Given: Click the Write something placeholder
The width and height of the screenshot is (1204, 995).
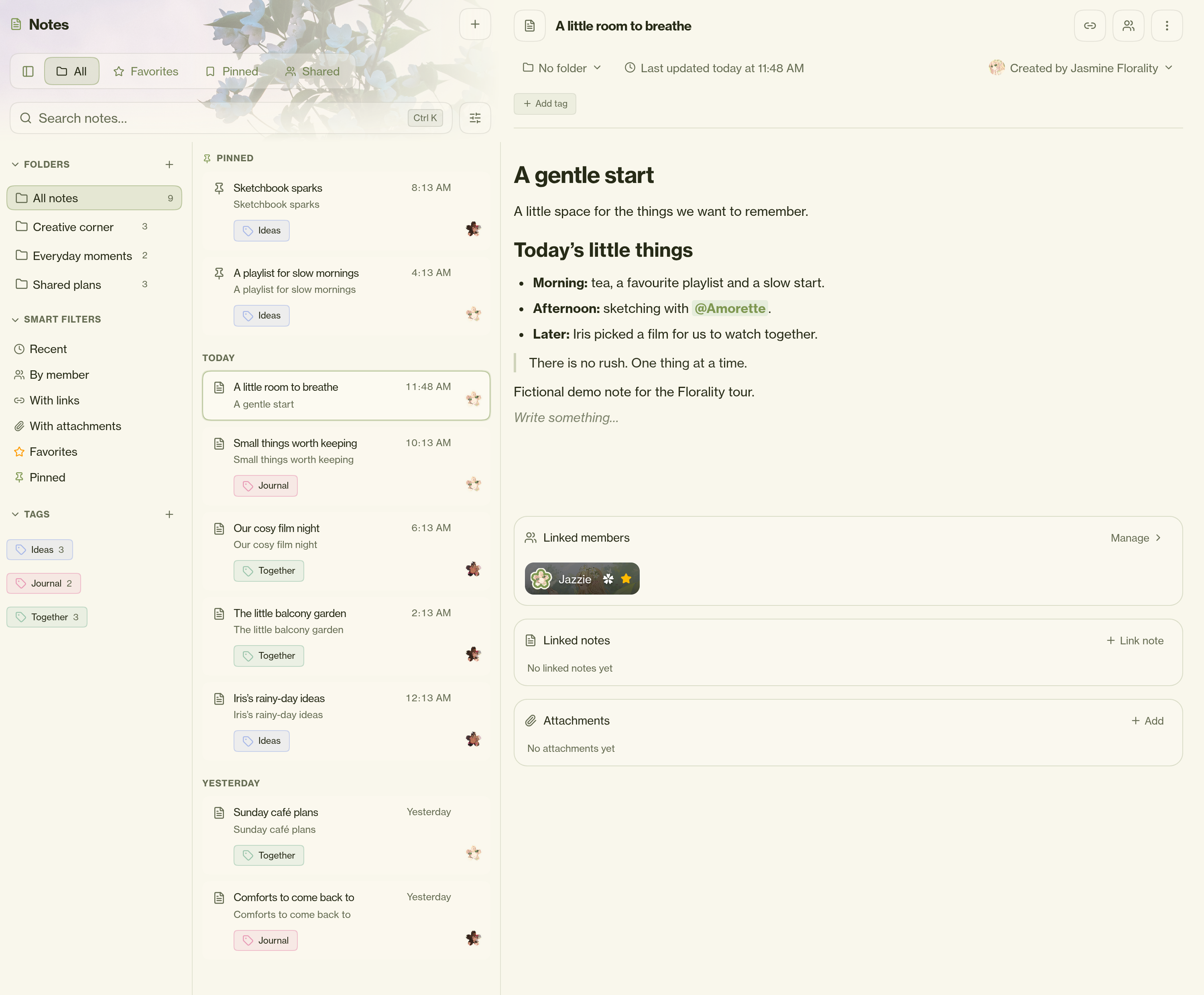Looking at the screenshot, I should click(566, 417).
